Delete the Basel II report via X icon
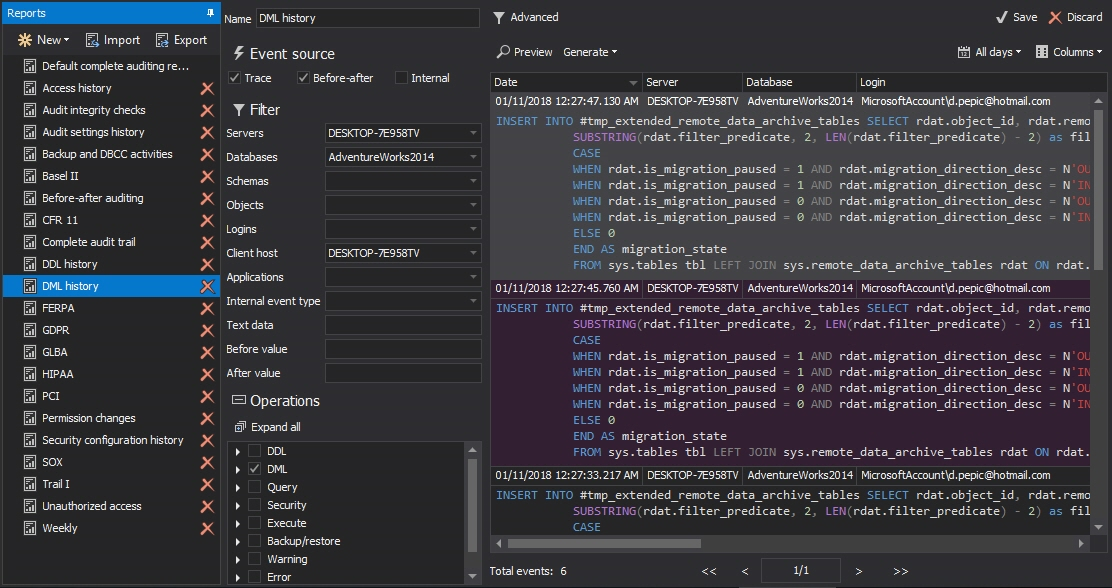The height and width of the screenshot is (588, 1112). (x=207, y=177)
